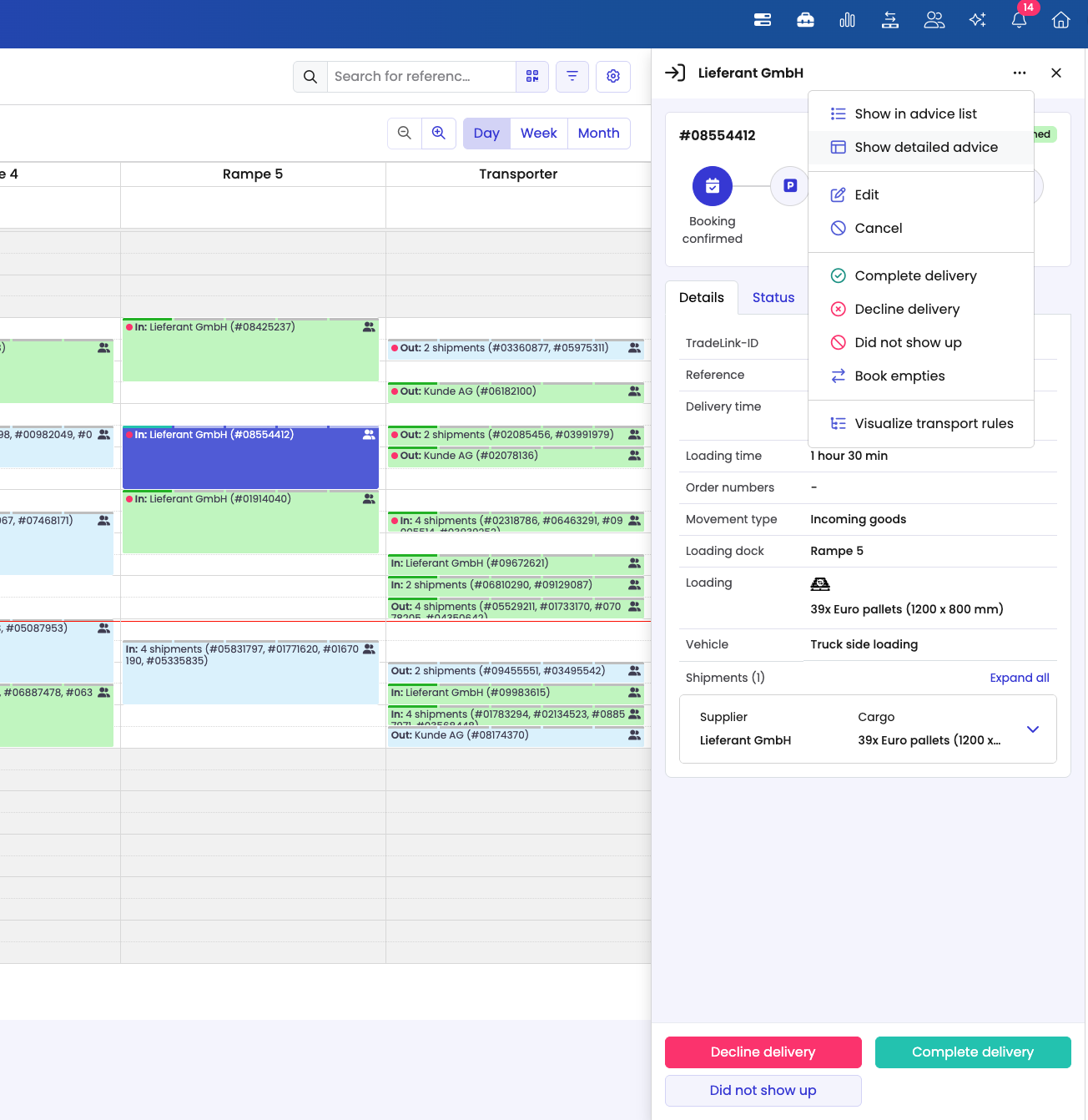This screenshot has width=1088, height=1120.
Task: Choose Edit from the actions menu
Action: click(x=921, y=195)
